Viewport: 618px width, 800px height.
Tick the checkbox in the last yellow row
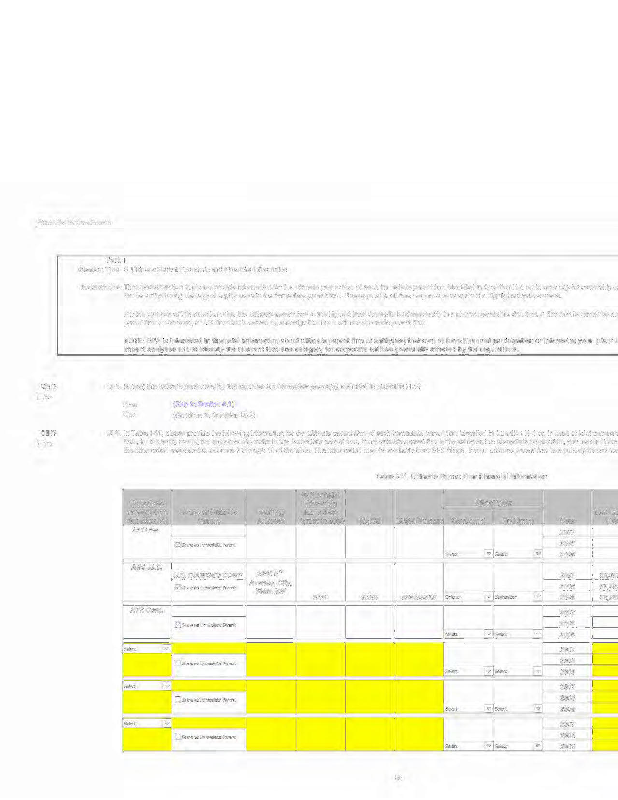click(x=179, y=736)
